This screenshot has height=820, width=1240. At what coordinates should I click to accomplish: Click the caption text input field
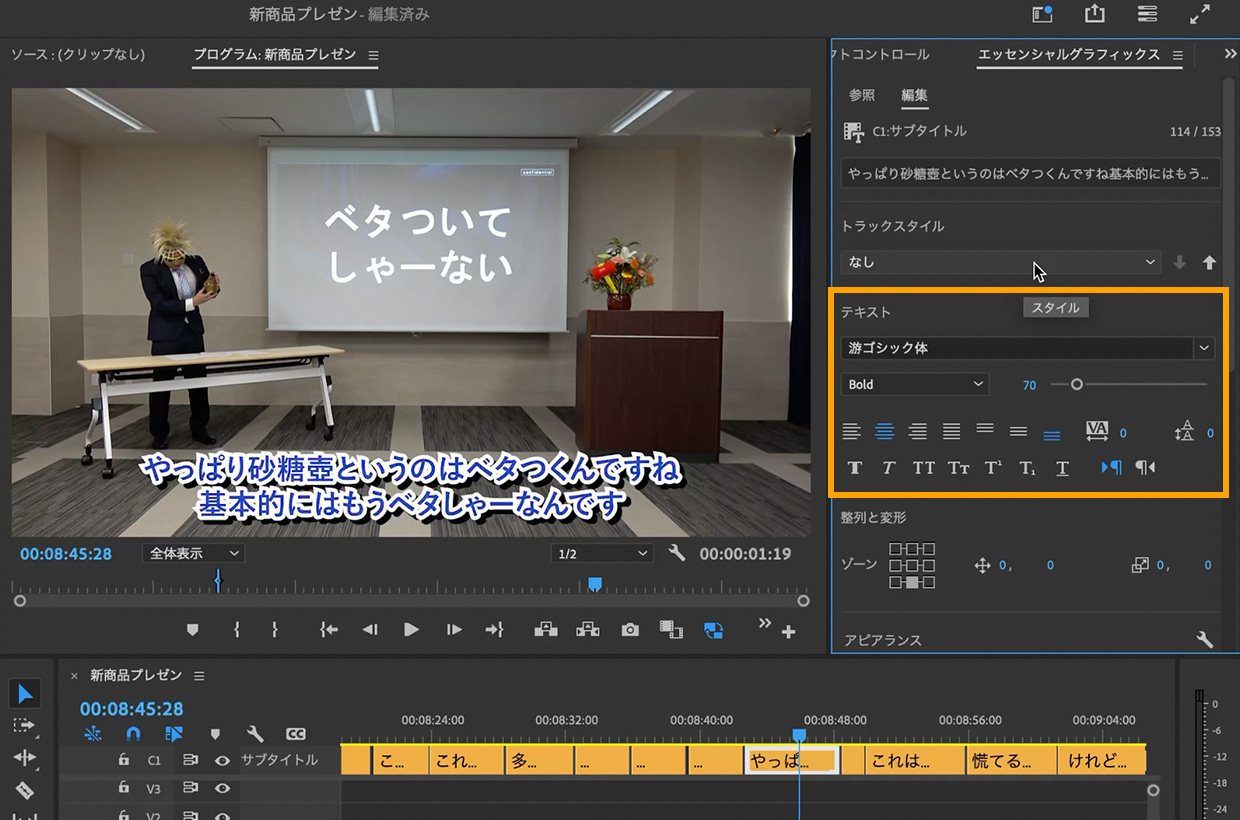(1031, 173)
